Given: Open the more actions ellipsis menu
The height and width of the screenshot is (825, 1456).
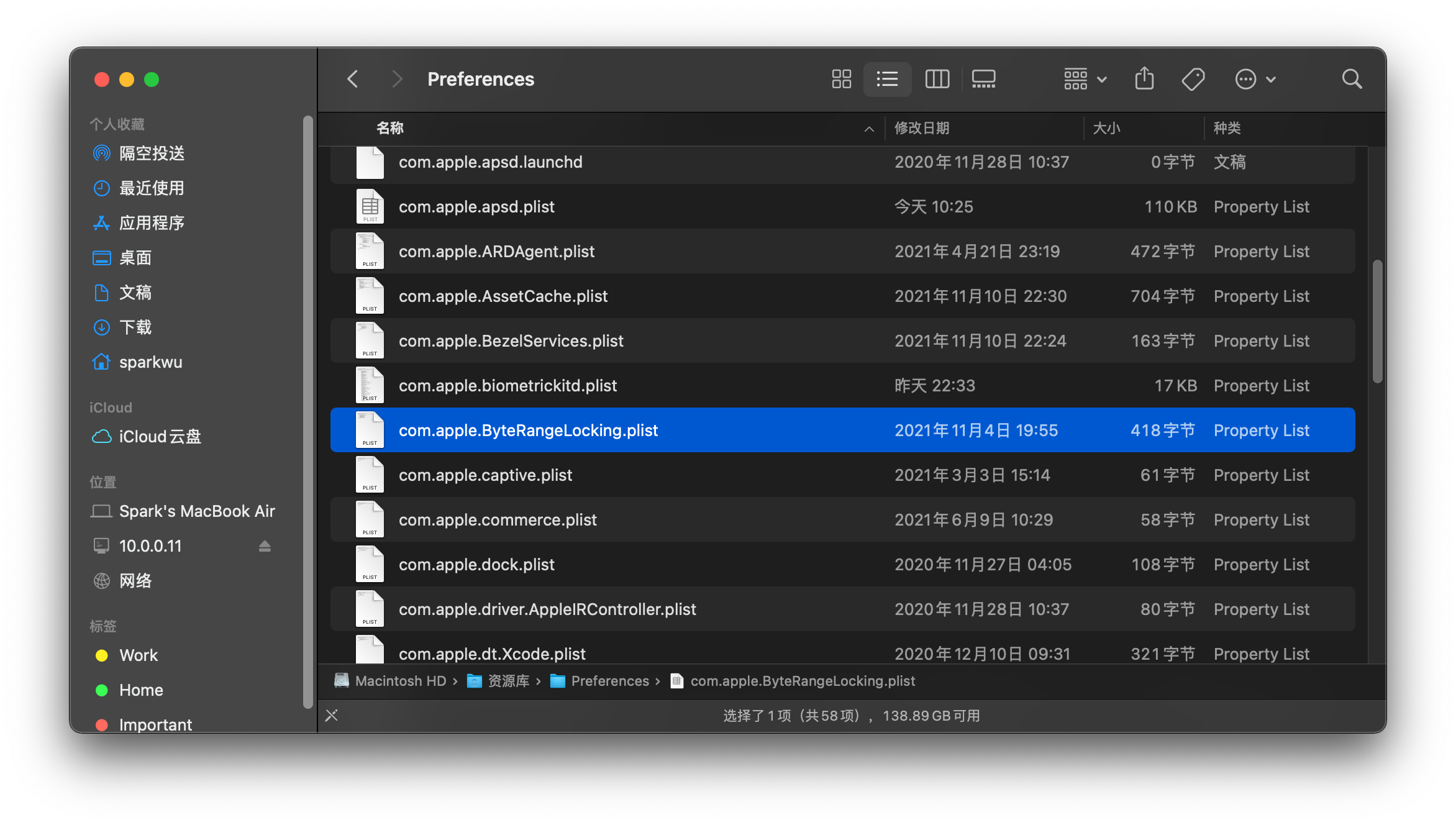Looking at the screenshot, I should [1254, 79].
